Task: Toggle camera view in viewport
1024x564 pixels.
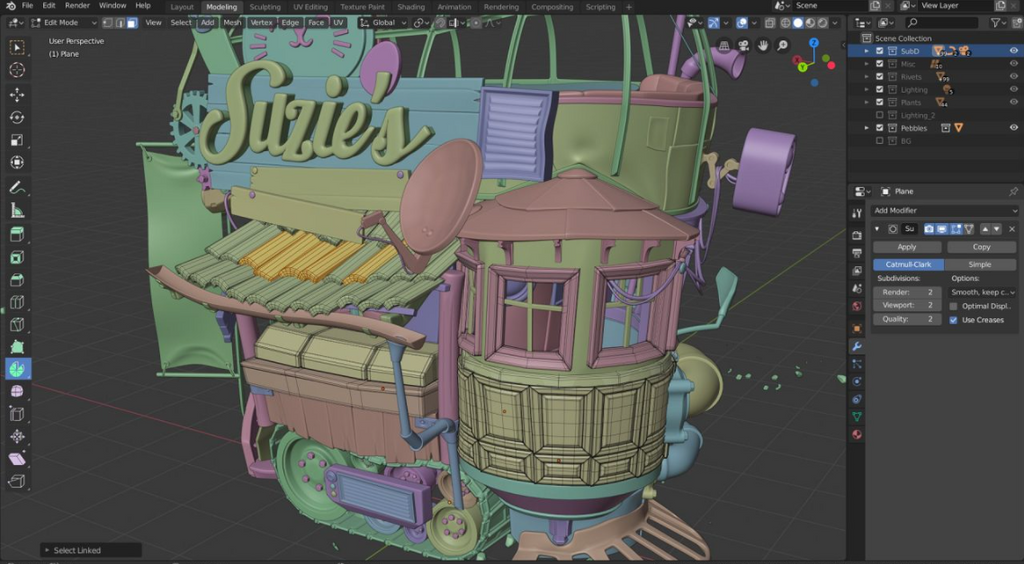Action: (743, 46)
